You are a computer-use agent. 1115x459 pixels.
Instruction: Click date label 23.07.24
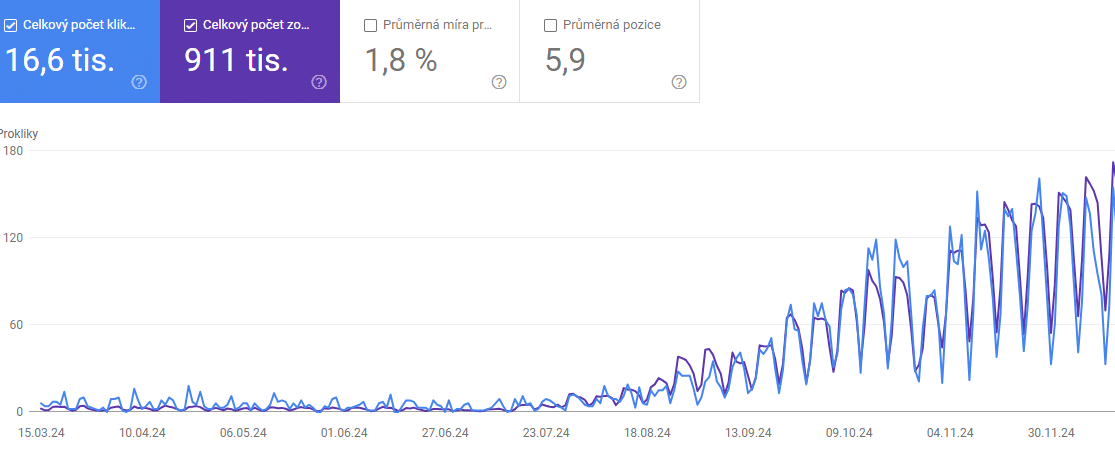[546, 433]
